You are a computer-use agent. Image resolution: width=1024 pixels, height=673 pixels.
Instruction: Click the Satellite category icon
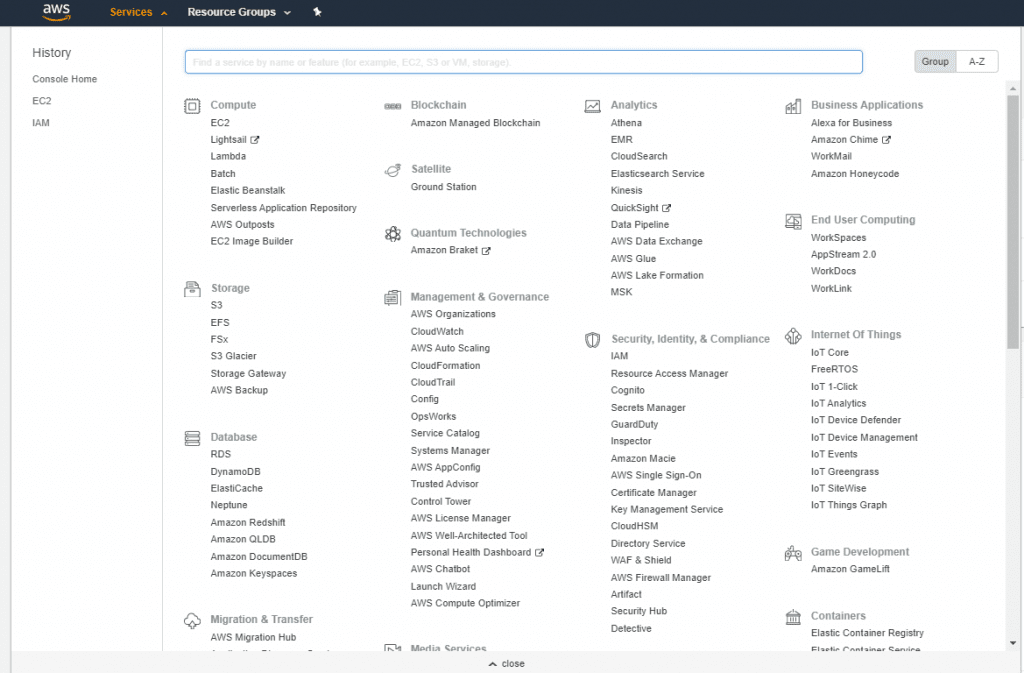point(392,170)
